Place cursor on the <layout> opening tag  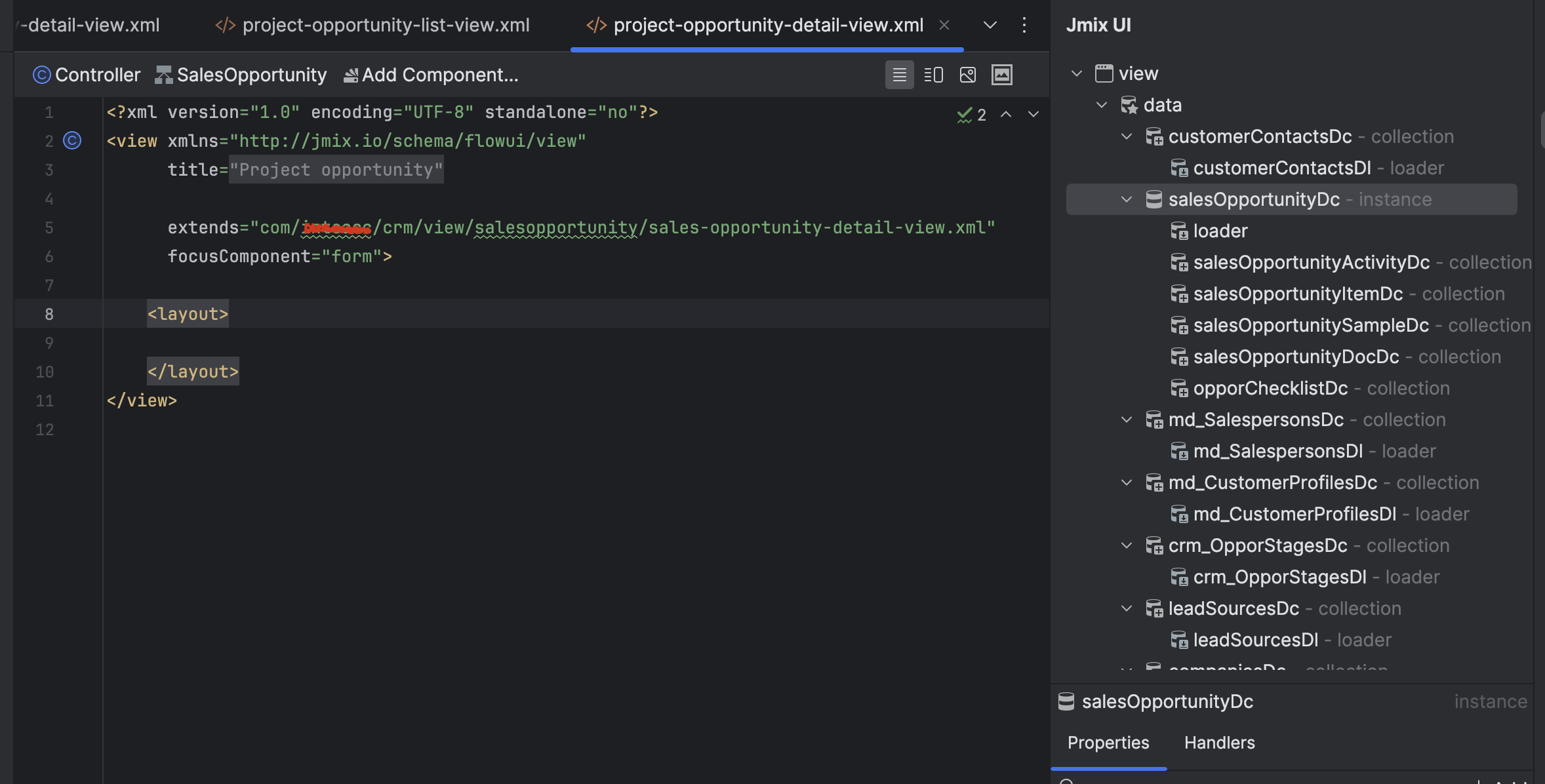coord(188,314)
